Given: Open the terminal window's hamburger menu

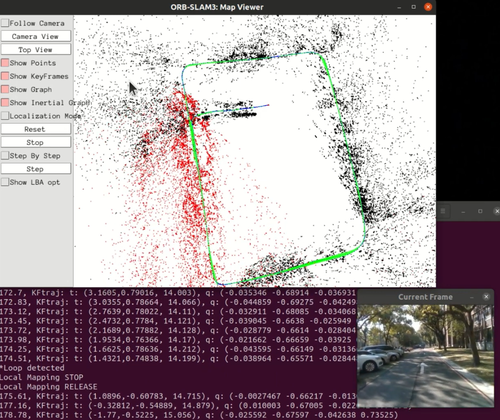Looking at the screenshot, I should coord(443,211).
